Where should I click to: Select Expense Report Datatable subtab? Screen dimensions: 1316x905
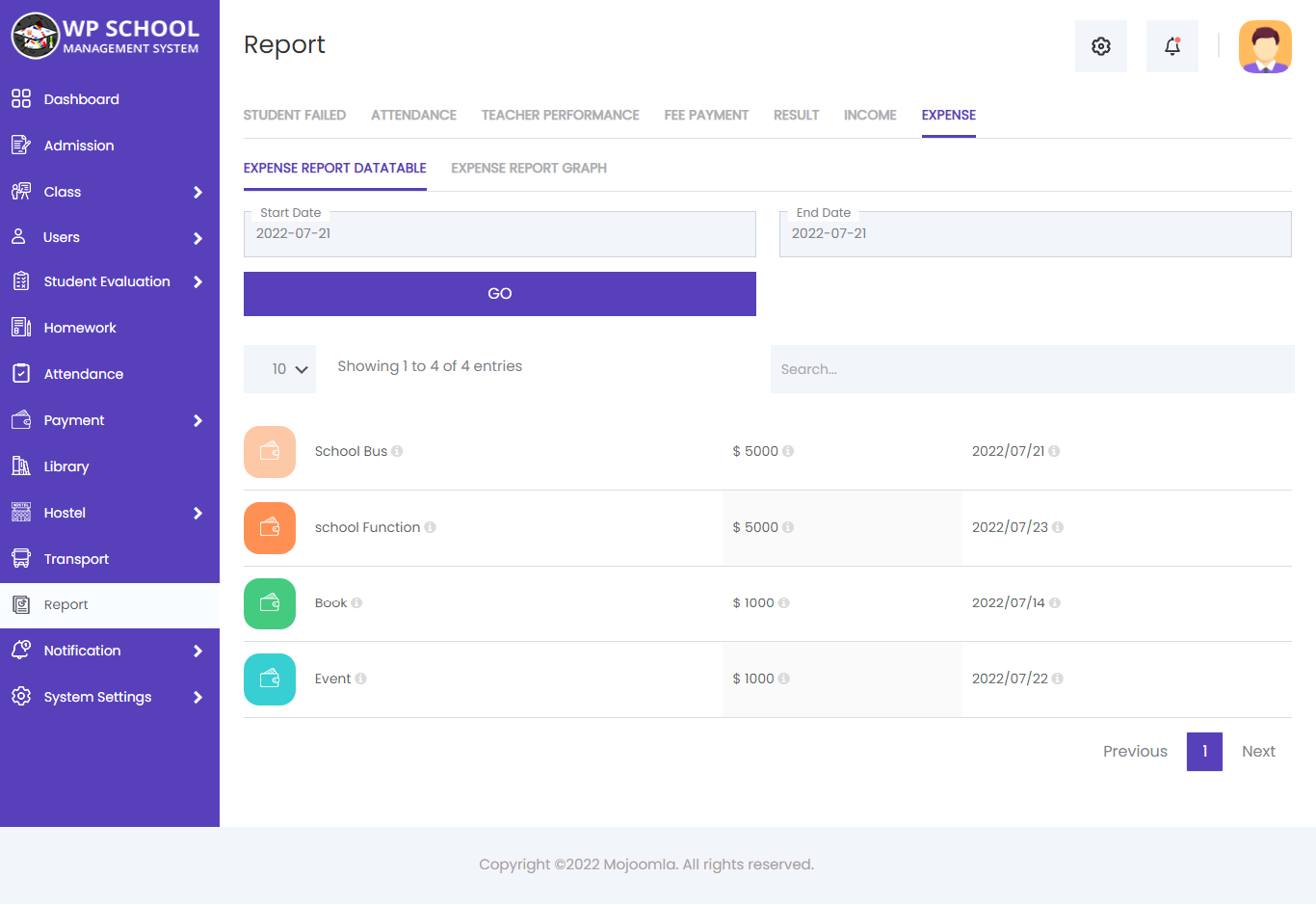(x=335, y=168)
